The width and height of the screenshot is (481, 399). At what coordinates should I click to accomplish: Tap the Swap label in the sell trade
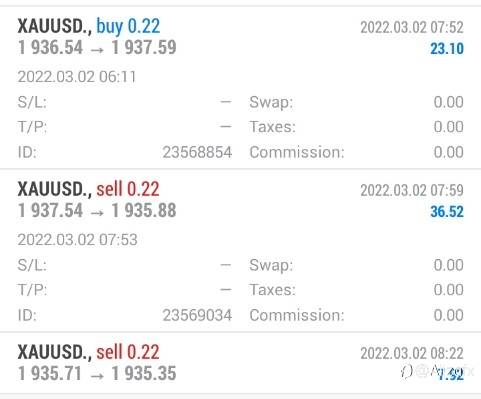(x=271, y=265)
